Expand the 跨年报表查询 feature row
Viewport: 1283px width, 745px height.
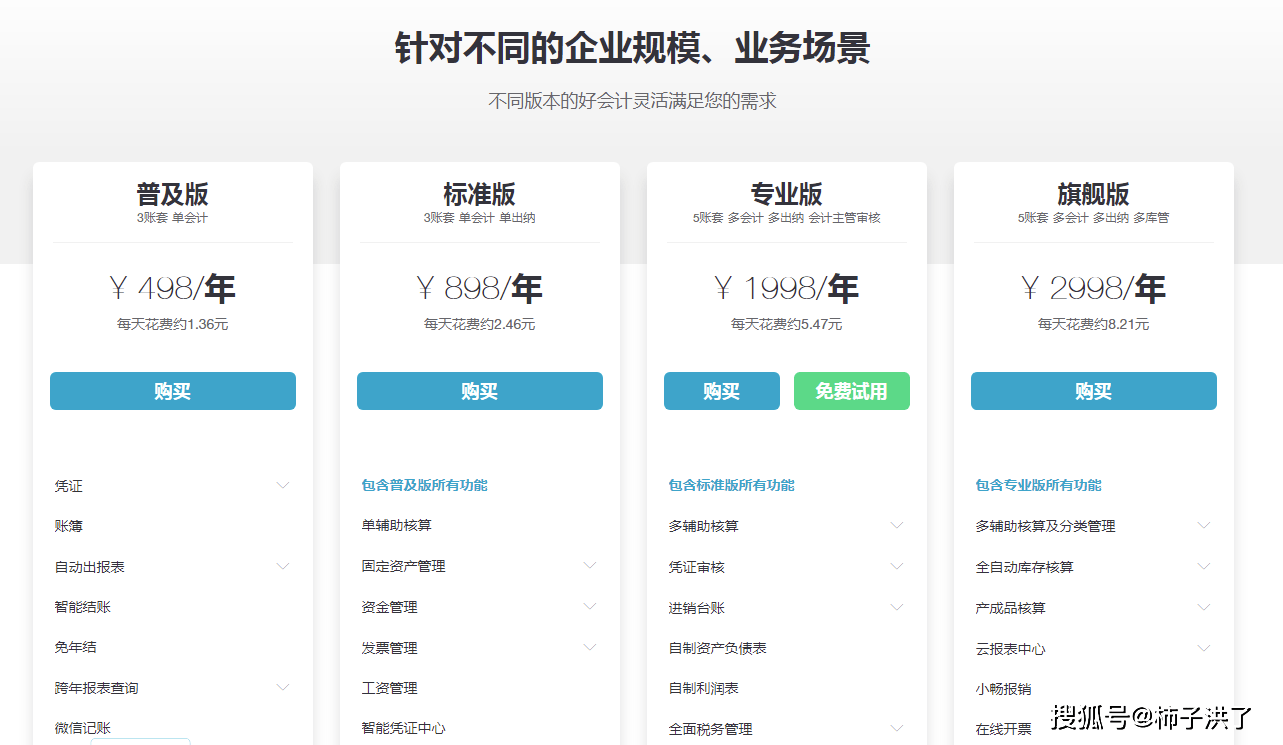[x=283, y=687]
